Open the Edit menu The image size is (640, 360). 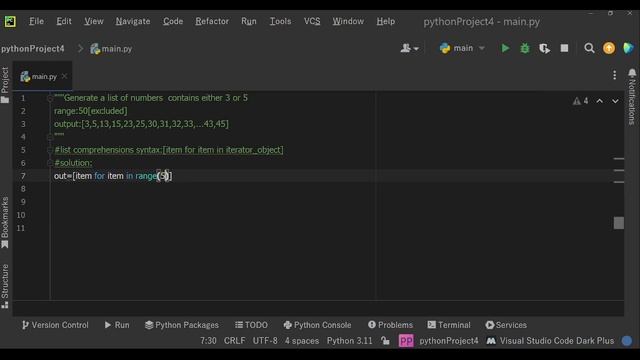tap(64, 21)
